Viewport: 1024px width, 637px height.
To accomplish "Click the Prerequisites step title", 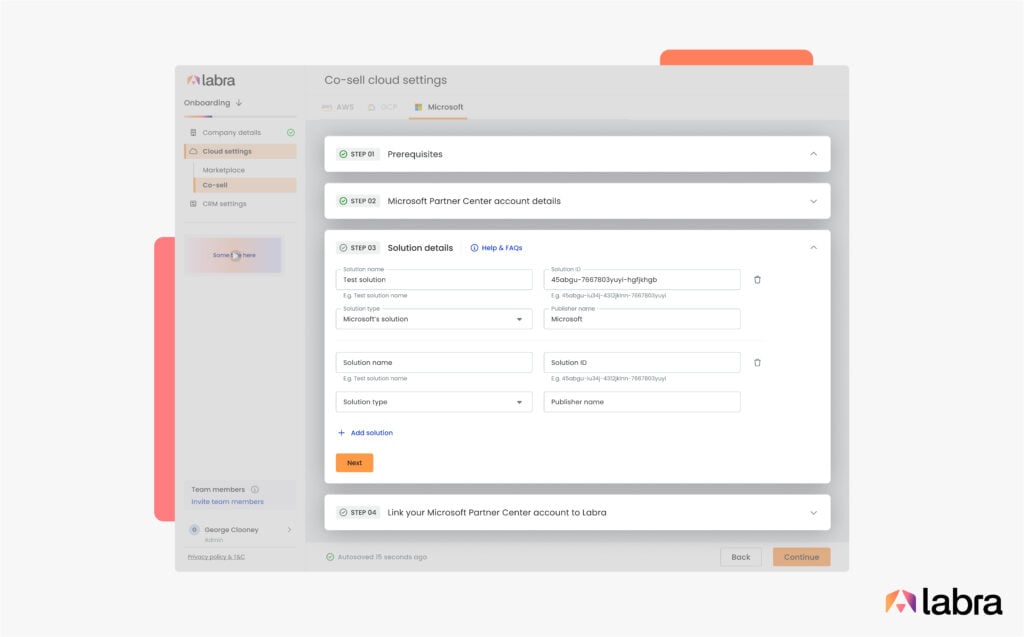I will click(415, 154).
